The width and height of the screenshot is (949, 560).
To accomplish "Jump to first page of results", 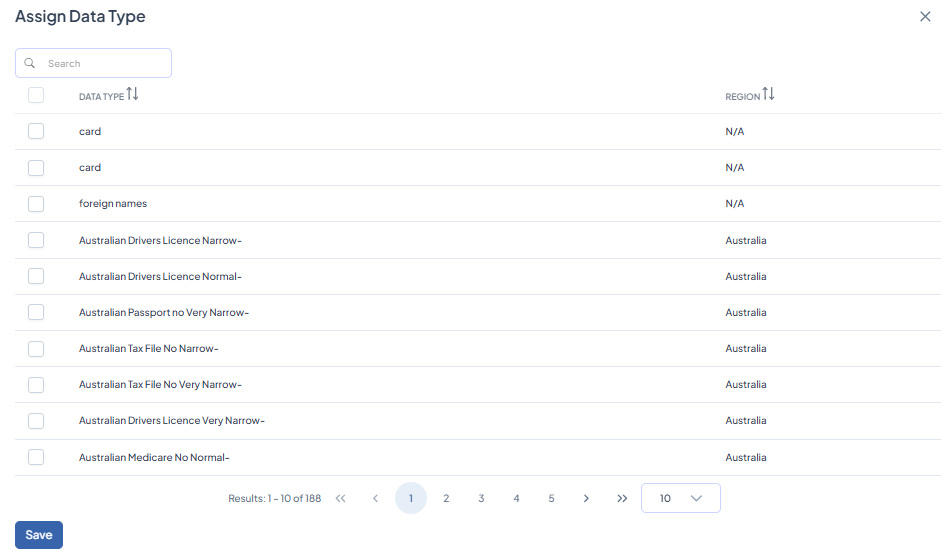I will (x=341, y=498).
